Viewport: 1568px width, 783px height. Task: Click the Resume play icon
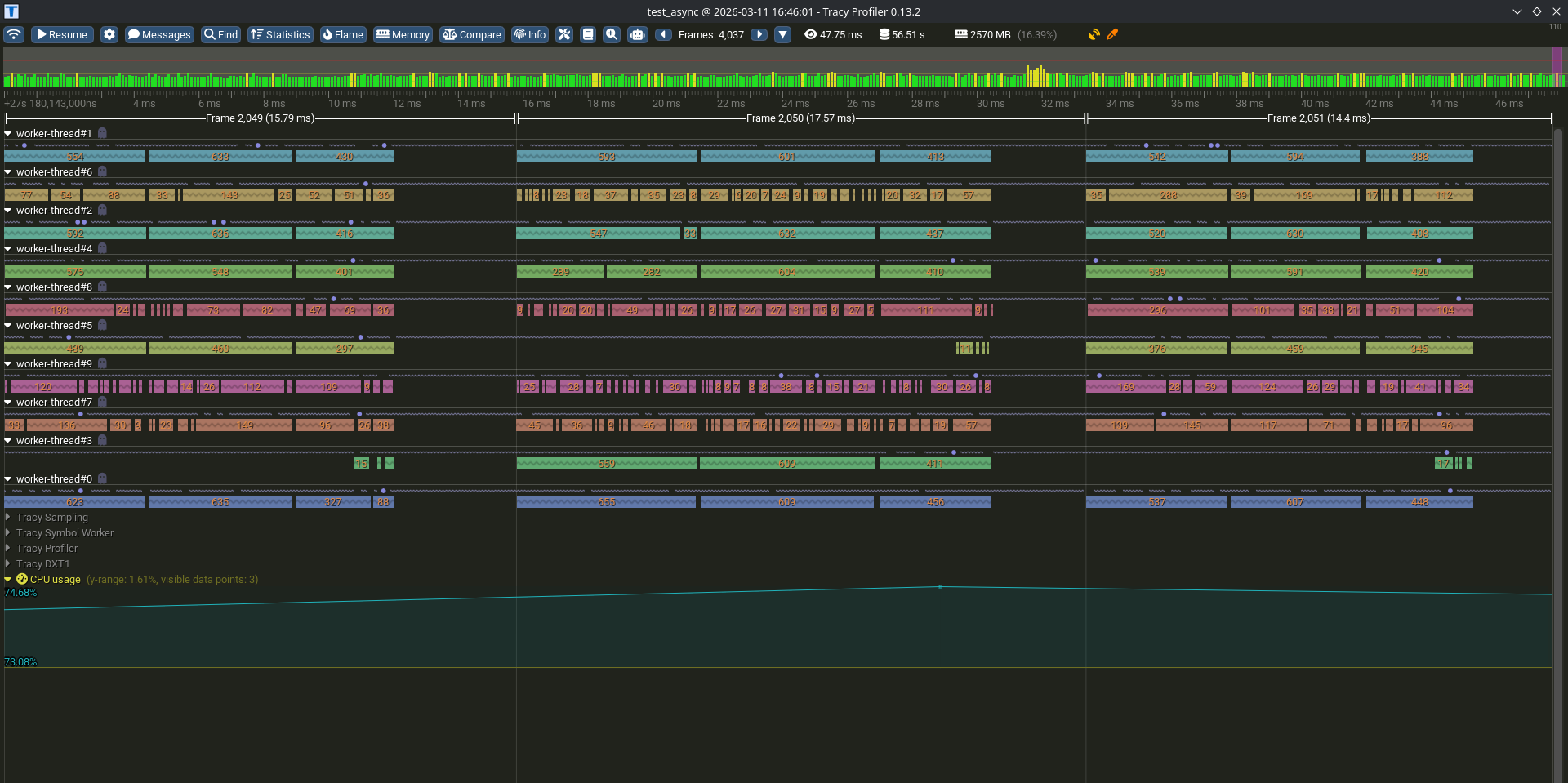(x=41, y=34)
